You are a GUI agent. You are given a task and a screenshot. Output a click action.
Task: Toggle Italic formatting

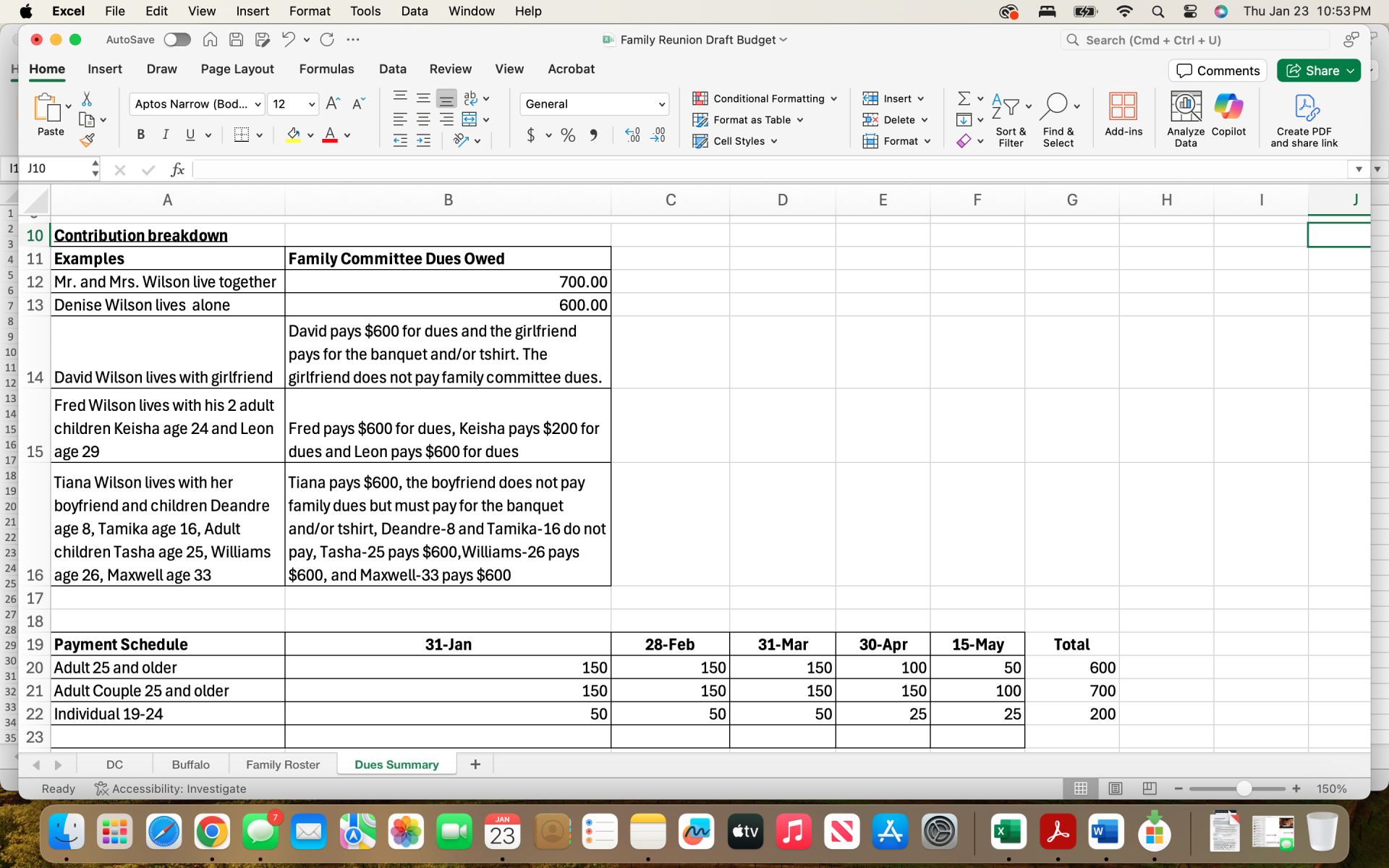(x=166, y=135)
